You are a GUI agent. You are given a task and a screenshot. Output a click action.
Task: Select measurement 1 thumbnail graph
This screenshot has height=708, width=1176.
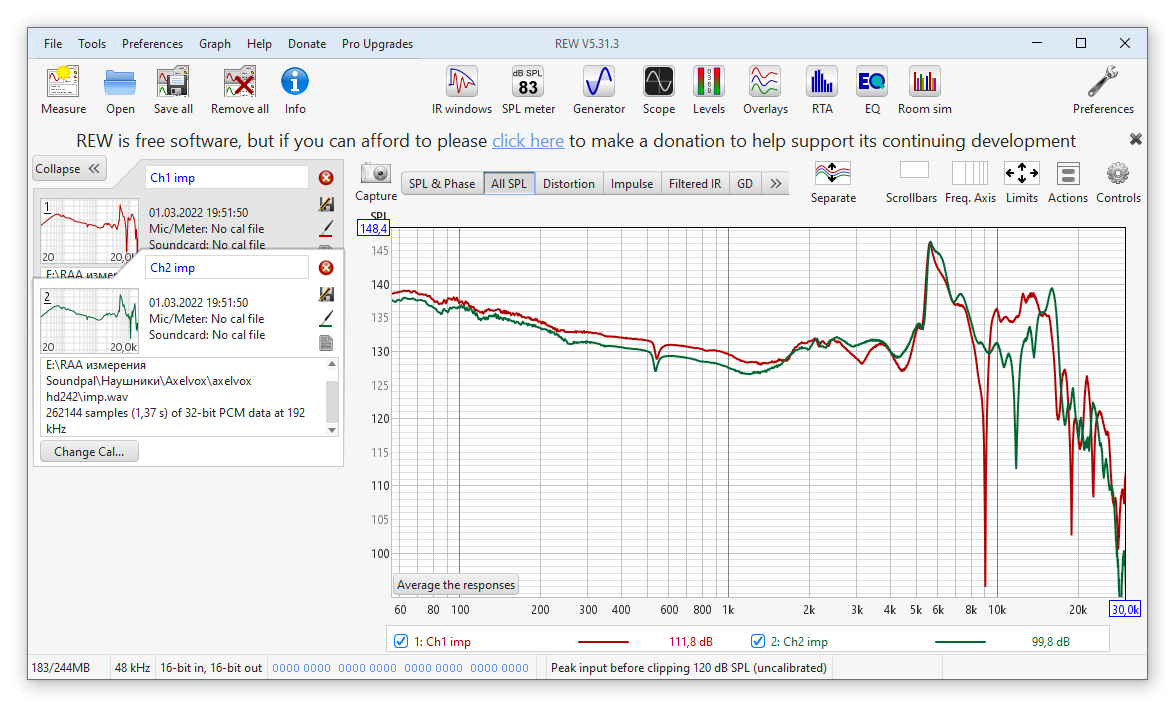(x=89, y=231)
